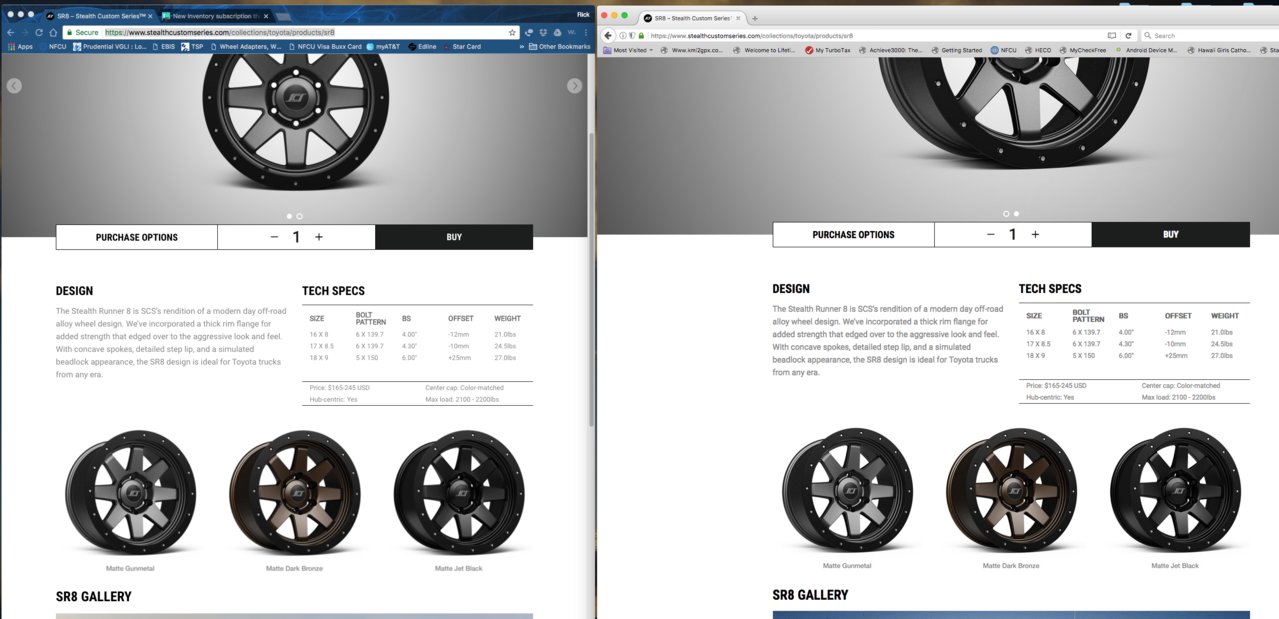This screenshot has height=619, width=1279.
Task: Click the Firefox address bar URL
Action: point(751,35)
